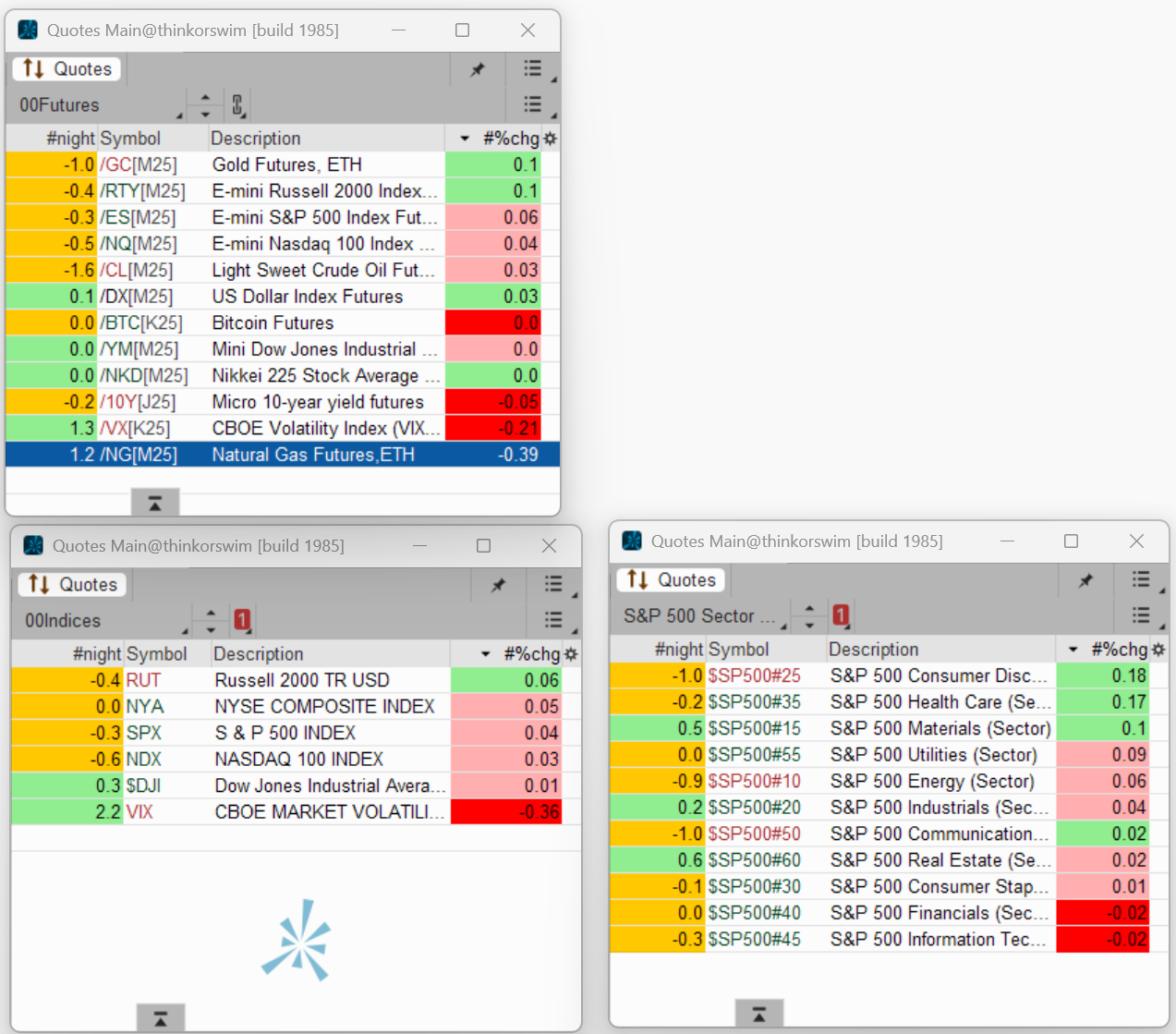
Task: Step watchlist with arrows next to 00Indices
Action: tap(211, 621)
